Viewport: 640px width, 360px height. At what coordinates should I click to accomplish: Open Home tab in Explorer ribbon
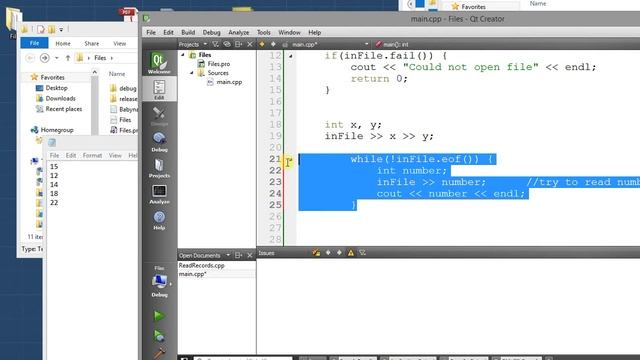[x=63, y=43]
